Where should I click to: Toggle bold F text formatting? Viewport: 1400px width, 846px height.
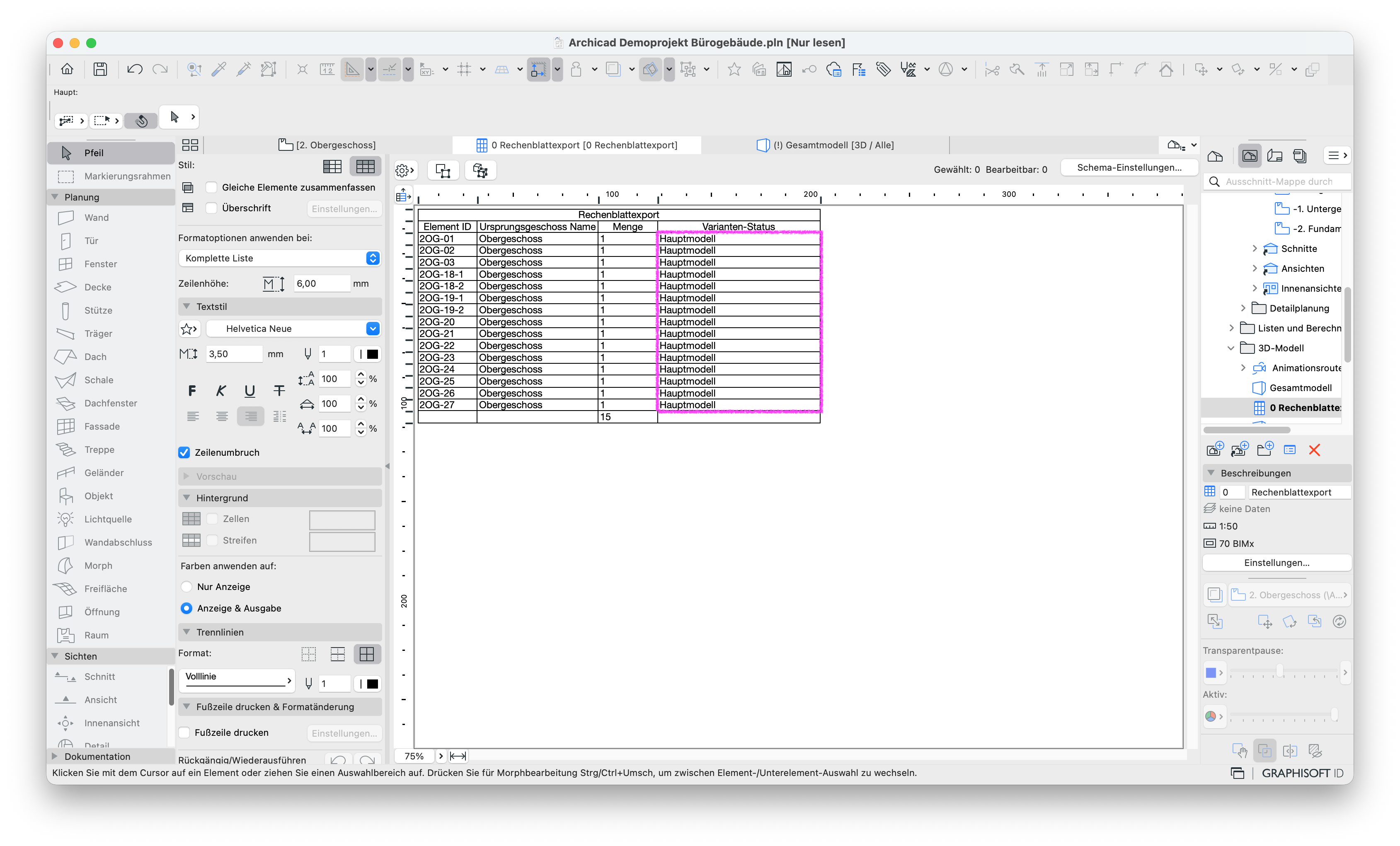[192, 391]
